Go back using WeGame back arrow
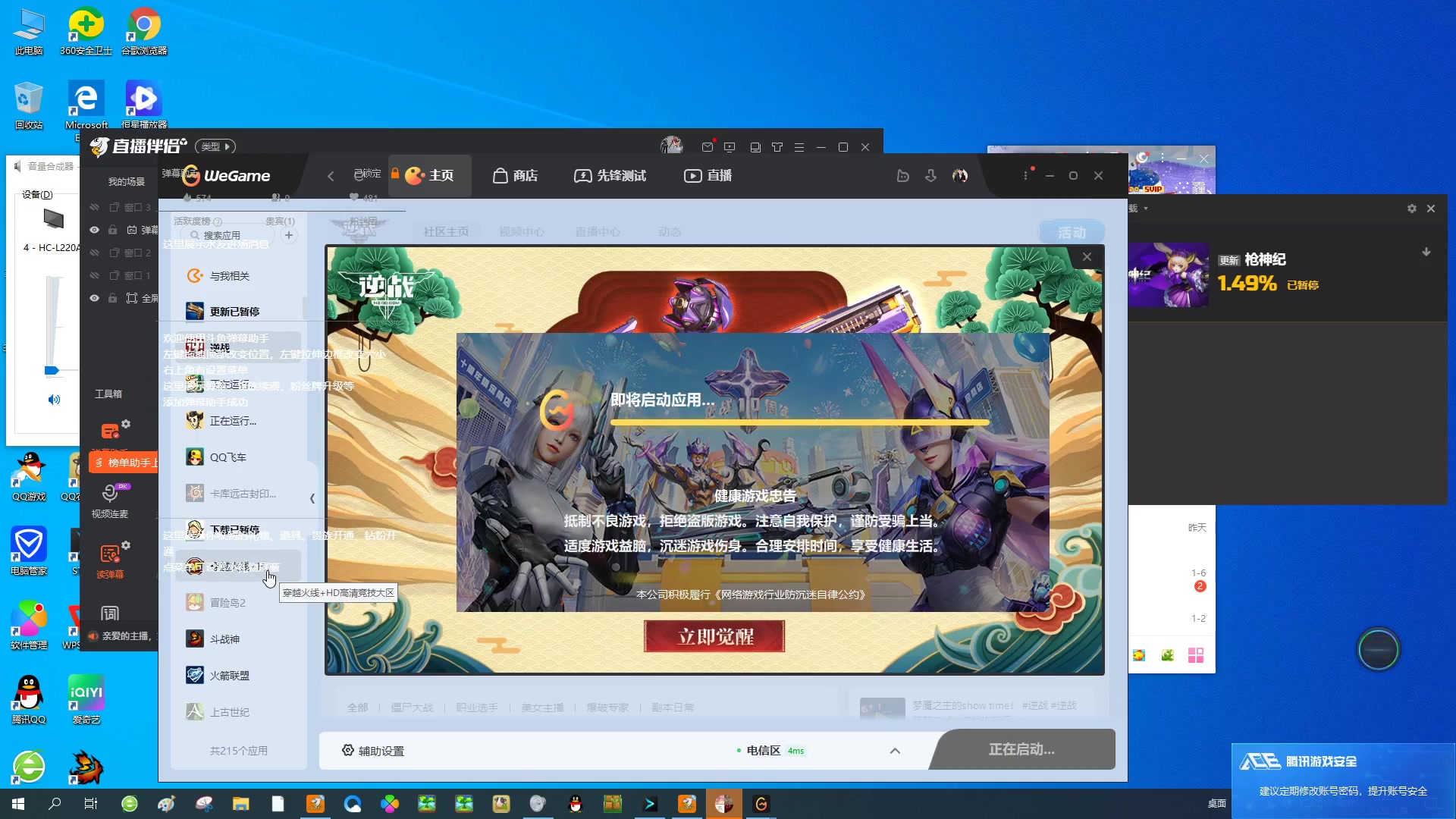 331,176
